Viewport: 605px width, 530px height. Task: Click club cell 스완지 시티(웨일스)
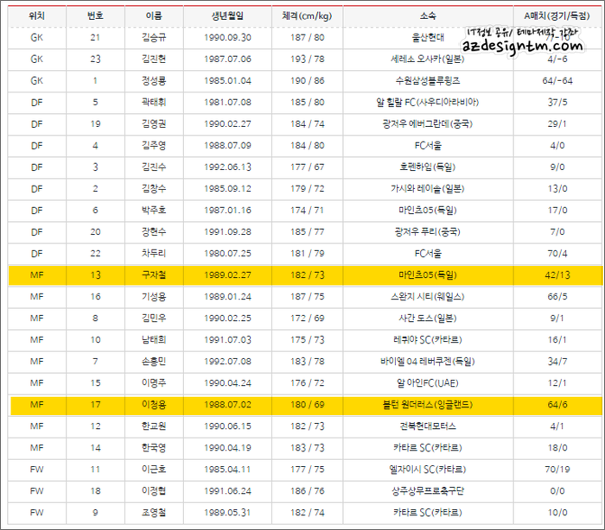(428, 297)
